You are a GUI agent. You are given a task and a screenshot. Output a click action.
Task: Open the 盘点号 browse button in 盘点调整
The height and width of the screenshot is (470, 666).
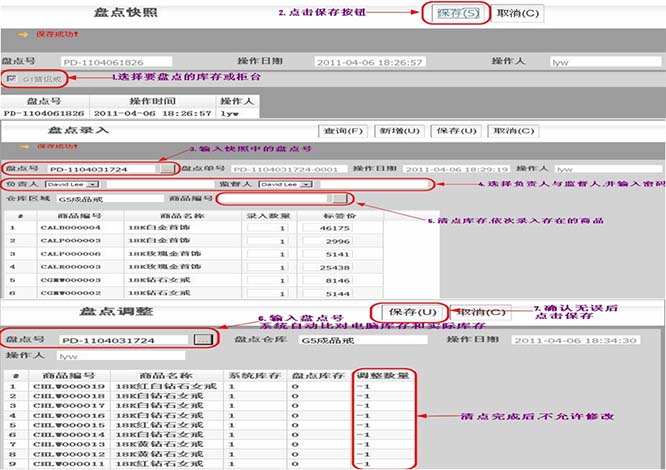click(x=202, y=340)
